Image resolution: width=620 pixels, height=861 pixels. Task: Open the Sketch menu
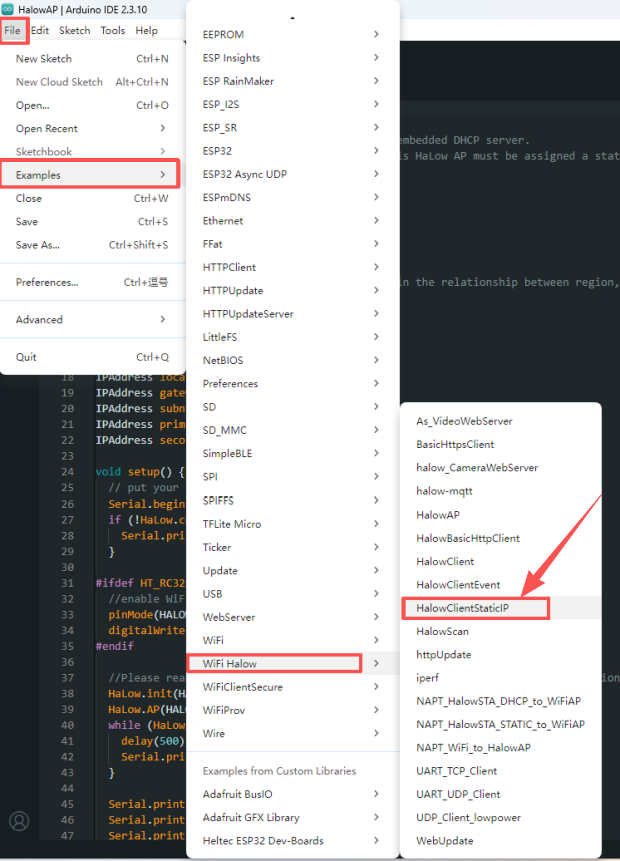(x=75, y=30)
